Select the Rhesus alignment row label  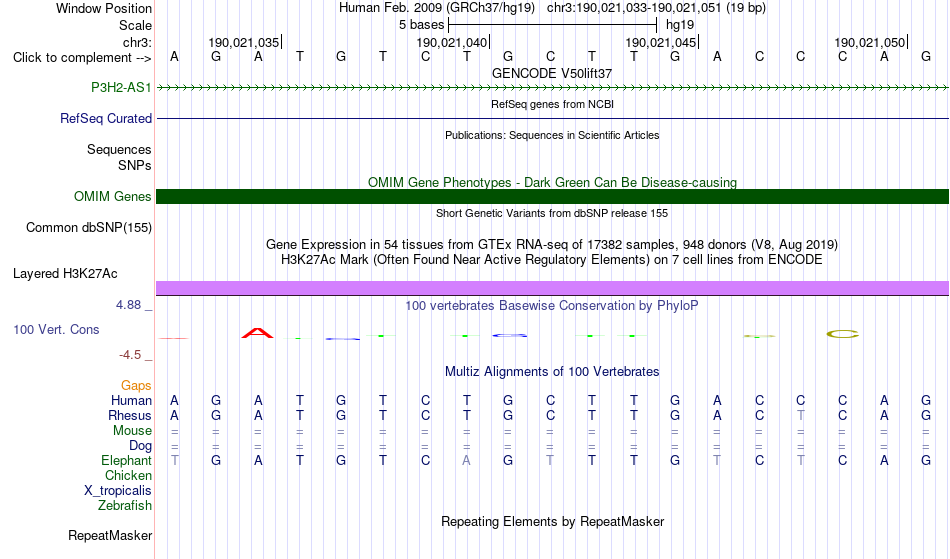(130, 415)
